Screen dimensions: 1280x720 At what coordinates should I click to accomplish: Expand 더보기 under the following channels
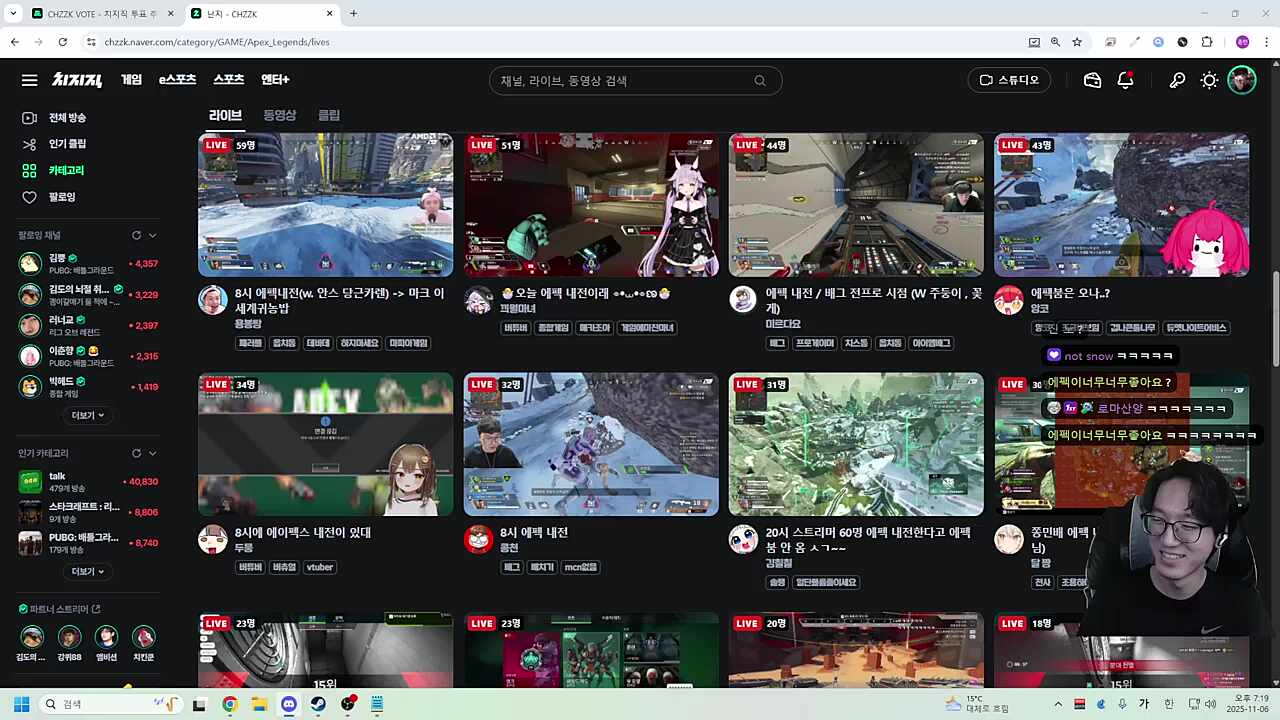click(88, 415)
